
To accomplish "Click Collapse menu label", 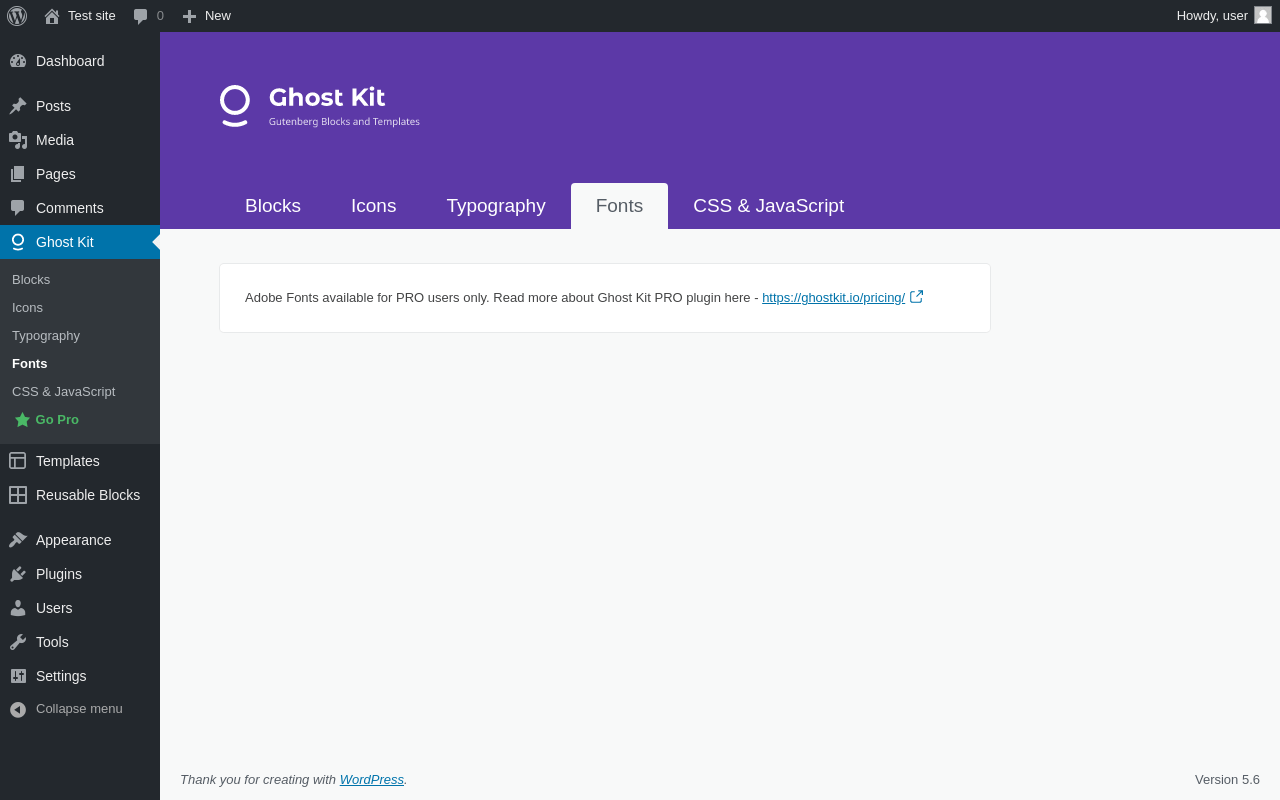I will coord(79,709).
